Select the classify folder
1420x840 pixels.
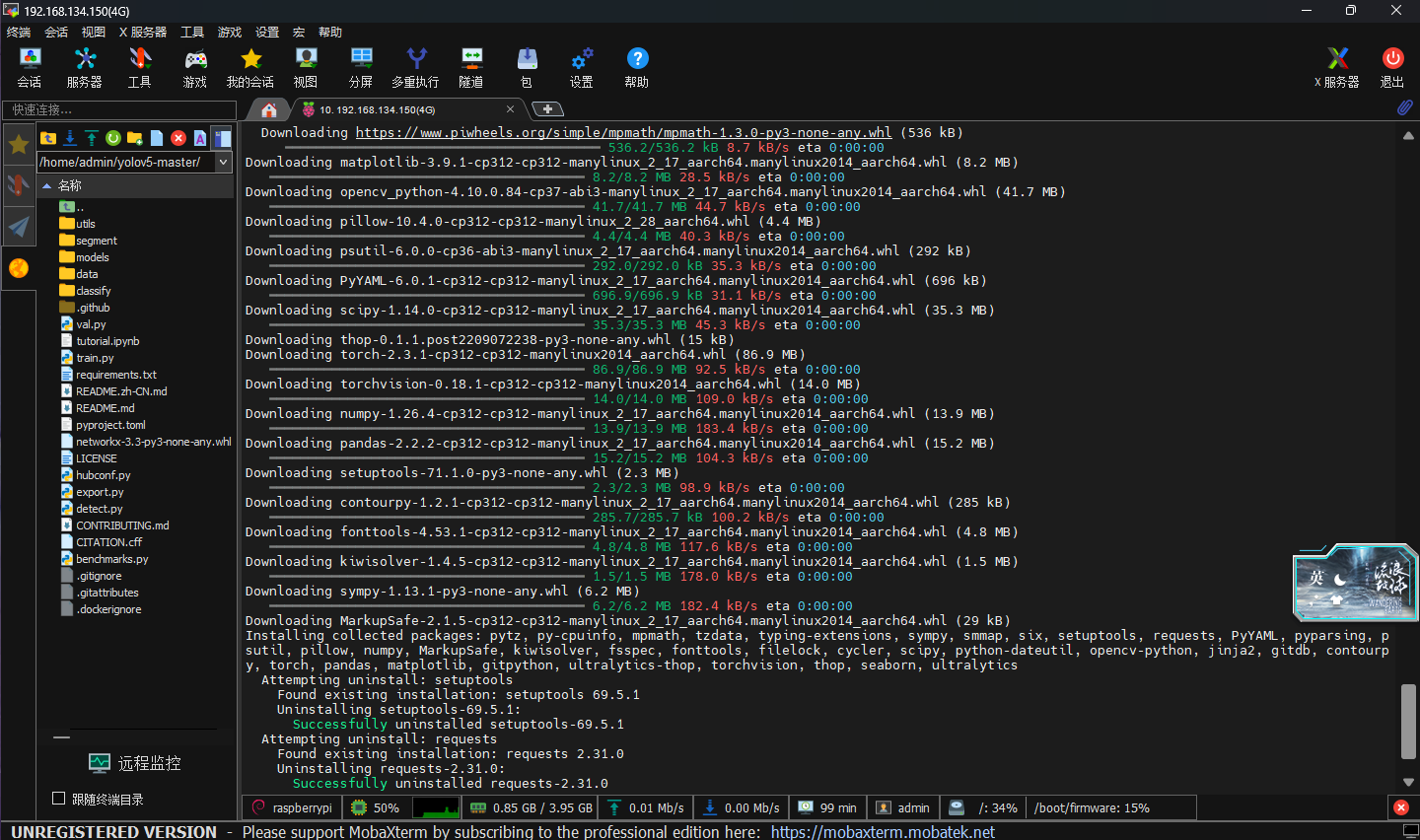tap(94, 291)
